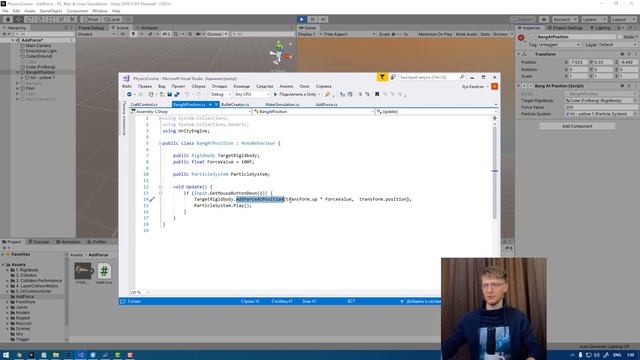
Task: Open the BulletCreator.cs tab
Action: tap(235, 105)
